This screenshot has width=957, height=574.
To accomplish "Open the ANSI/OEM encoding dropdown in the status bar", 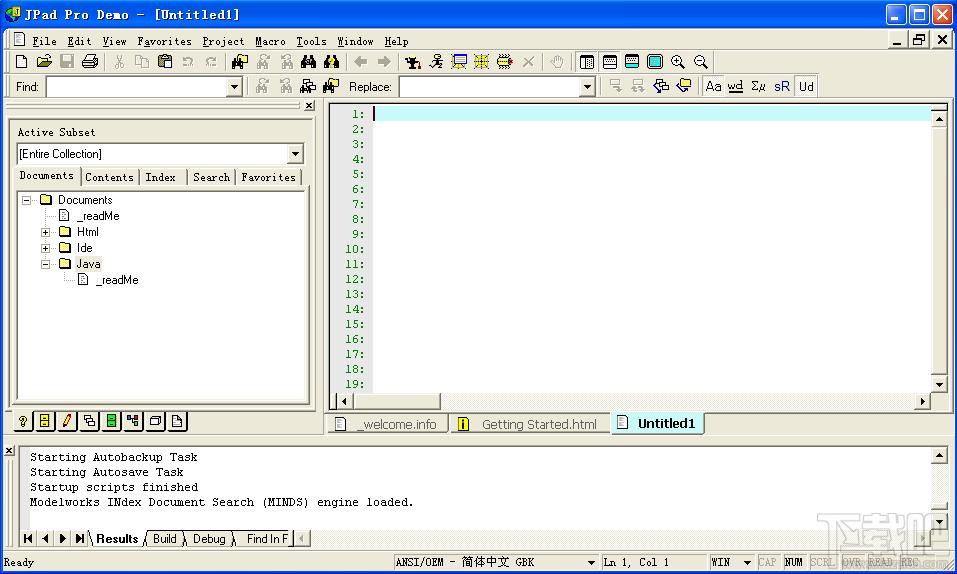I will 591,562.
